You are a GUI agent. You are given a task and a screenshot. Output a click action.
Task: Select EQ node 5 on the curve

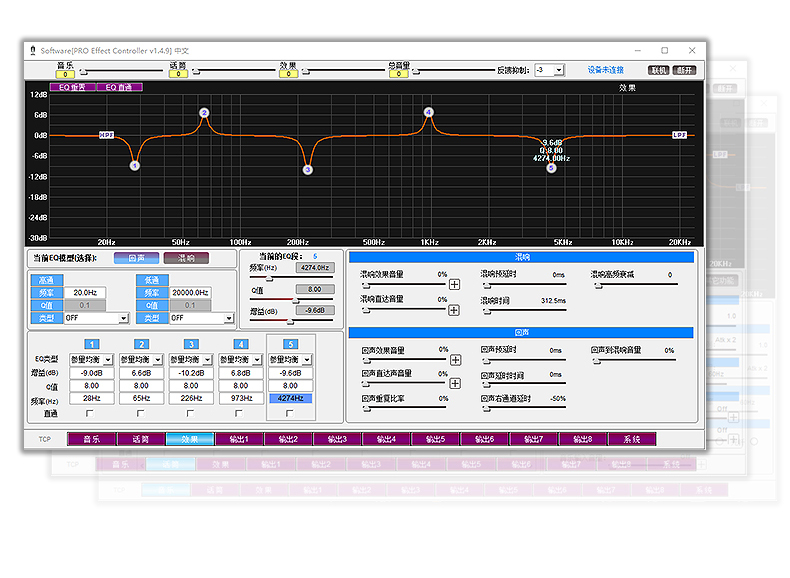[551, 168]
